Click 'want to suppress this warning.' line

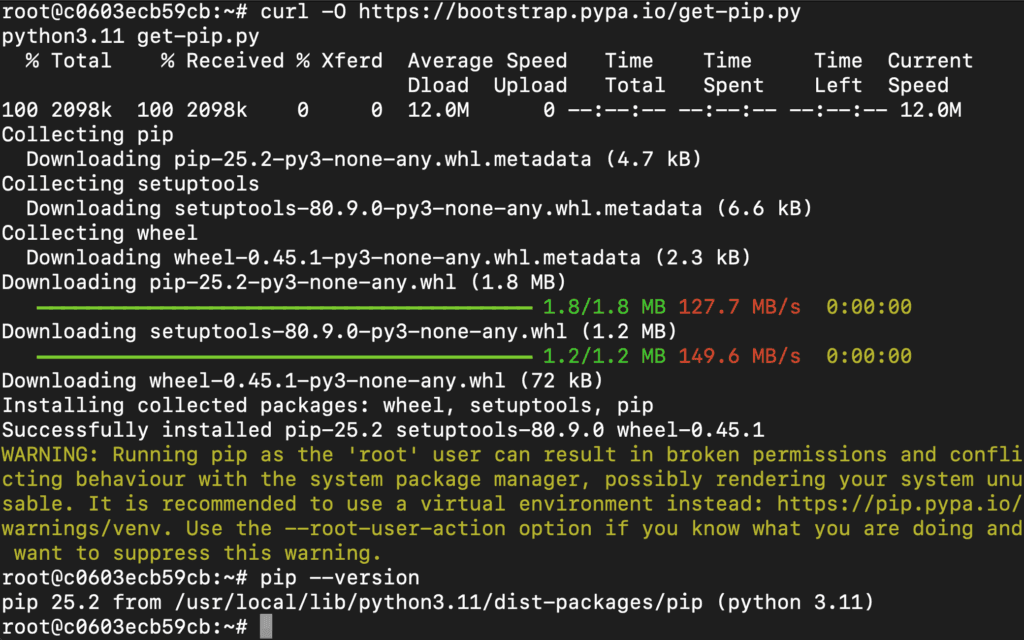[x=197, y=553]
